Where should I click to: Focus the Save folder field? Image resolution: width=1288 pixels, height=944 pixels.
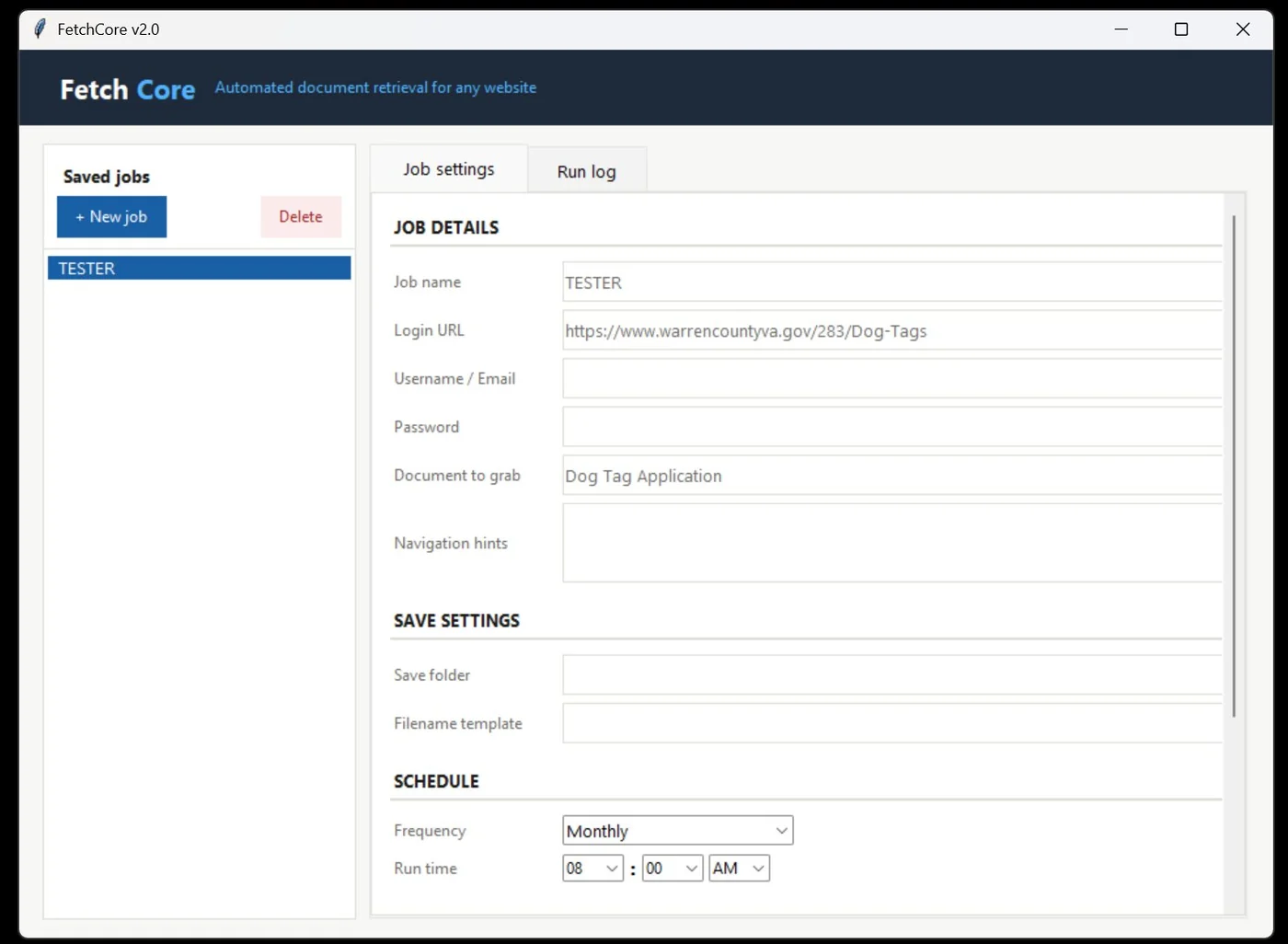pos(892,674)
